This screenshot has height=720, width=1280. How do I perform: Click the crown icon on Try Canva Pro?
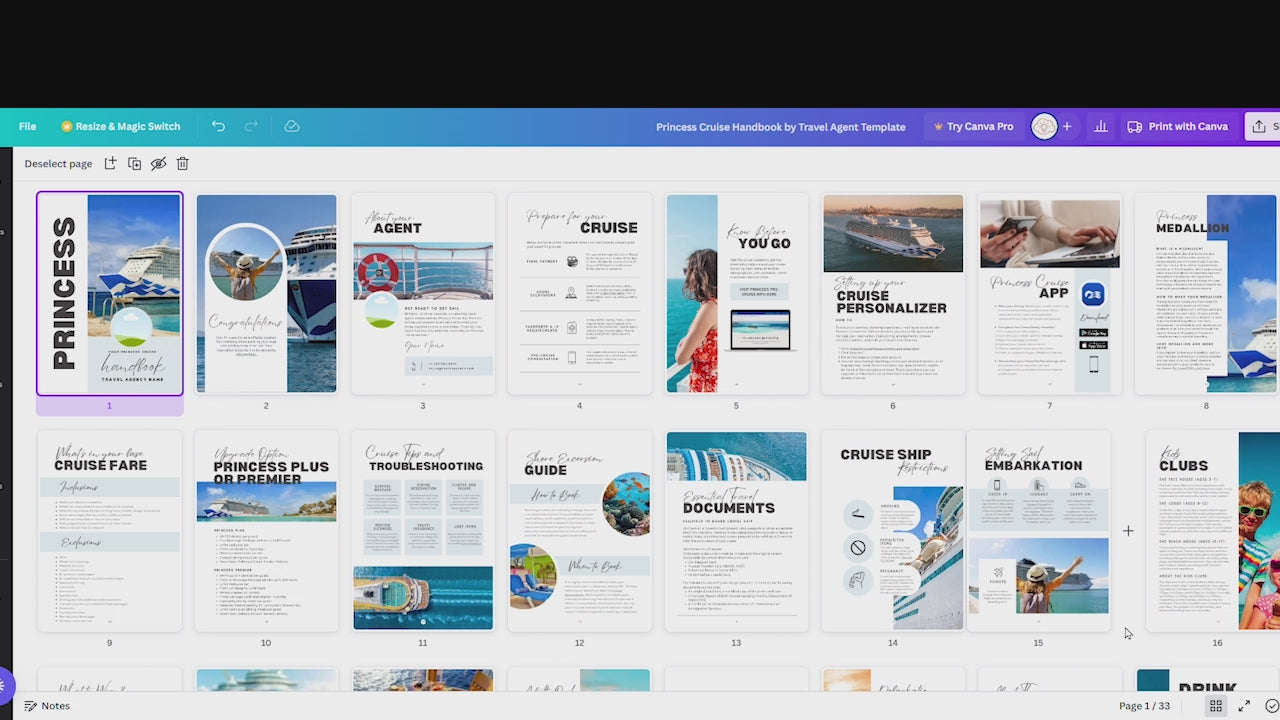(x=939, y=127)
